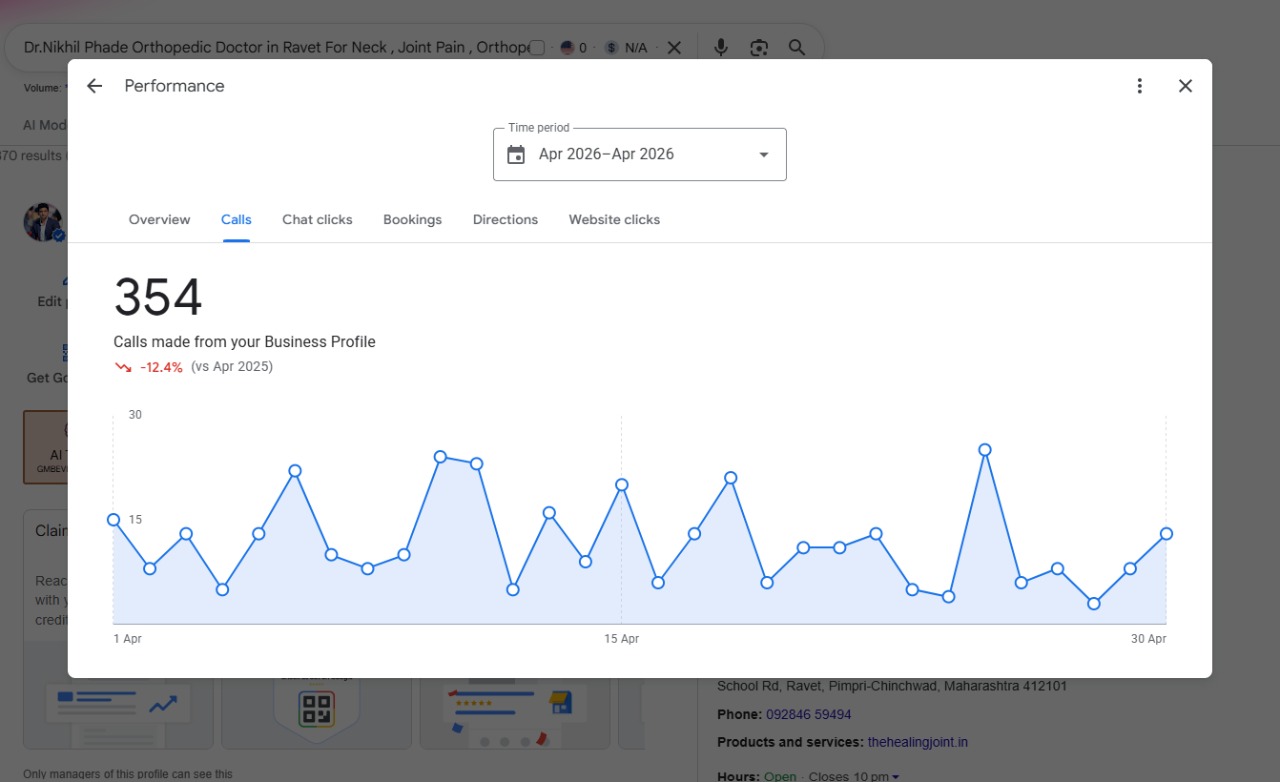This screenshot has width=1280, height=782.
Task: Select the Directions tab
Action: pyautogui.click(x=505, y=220)
